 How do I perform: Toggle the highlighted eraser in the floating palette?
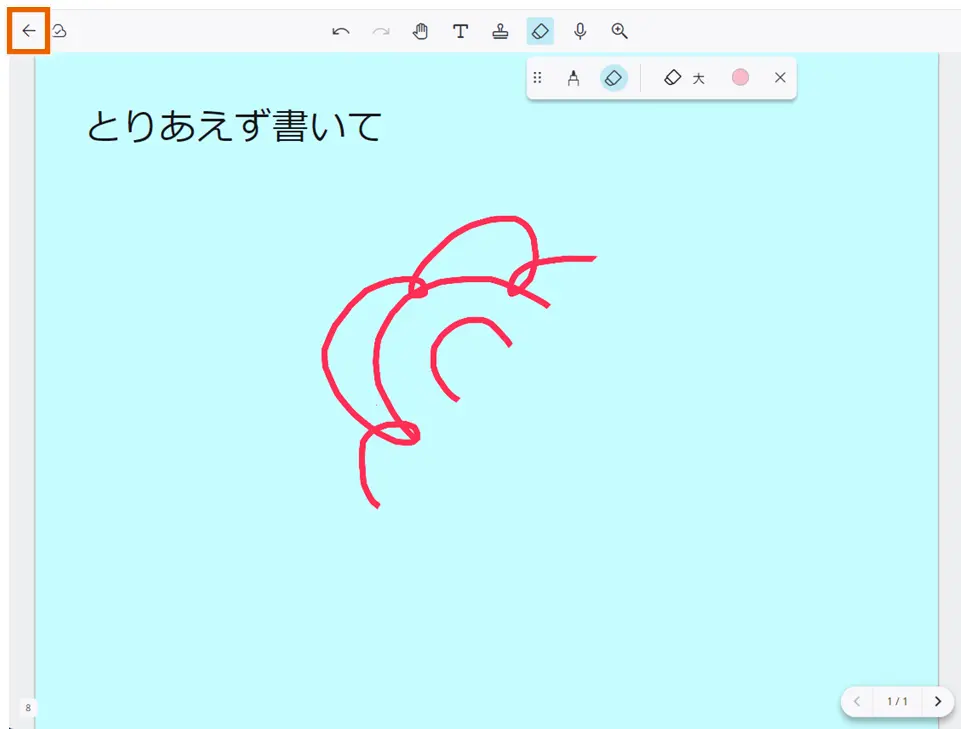613,77
